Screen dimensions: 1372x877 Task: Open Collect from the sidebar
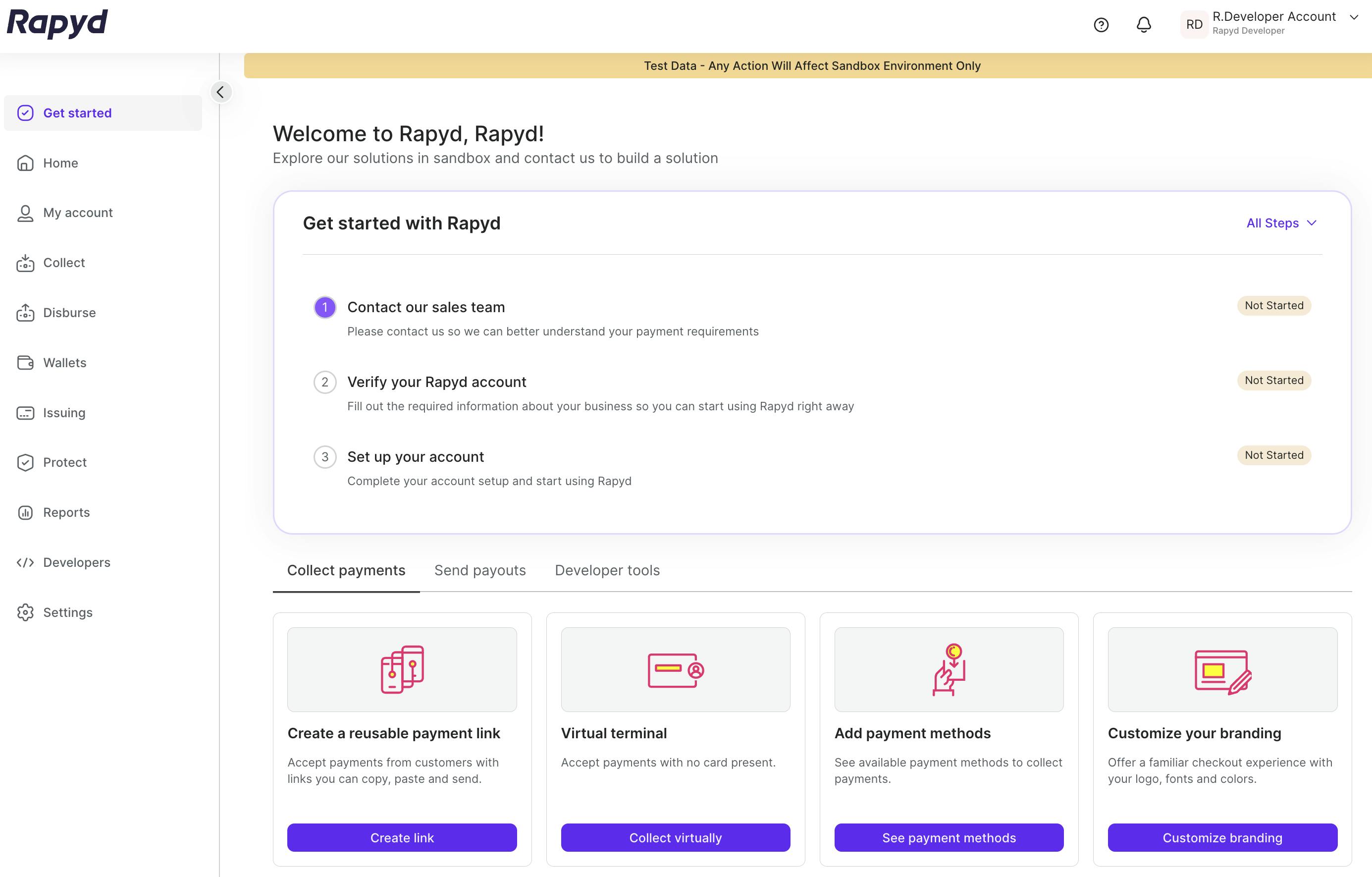(x=63, y=263)
